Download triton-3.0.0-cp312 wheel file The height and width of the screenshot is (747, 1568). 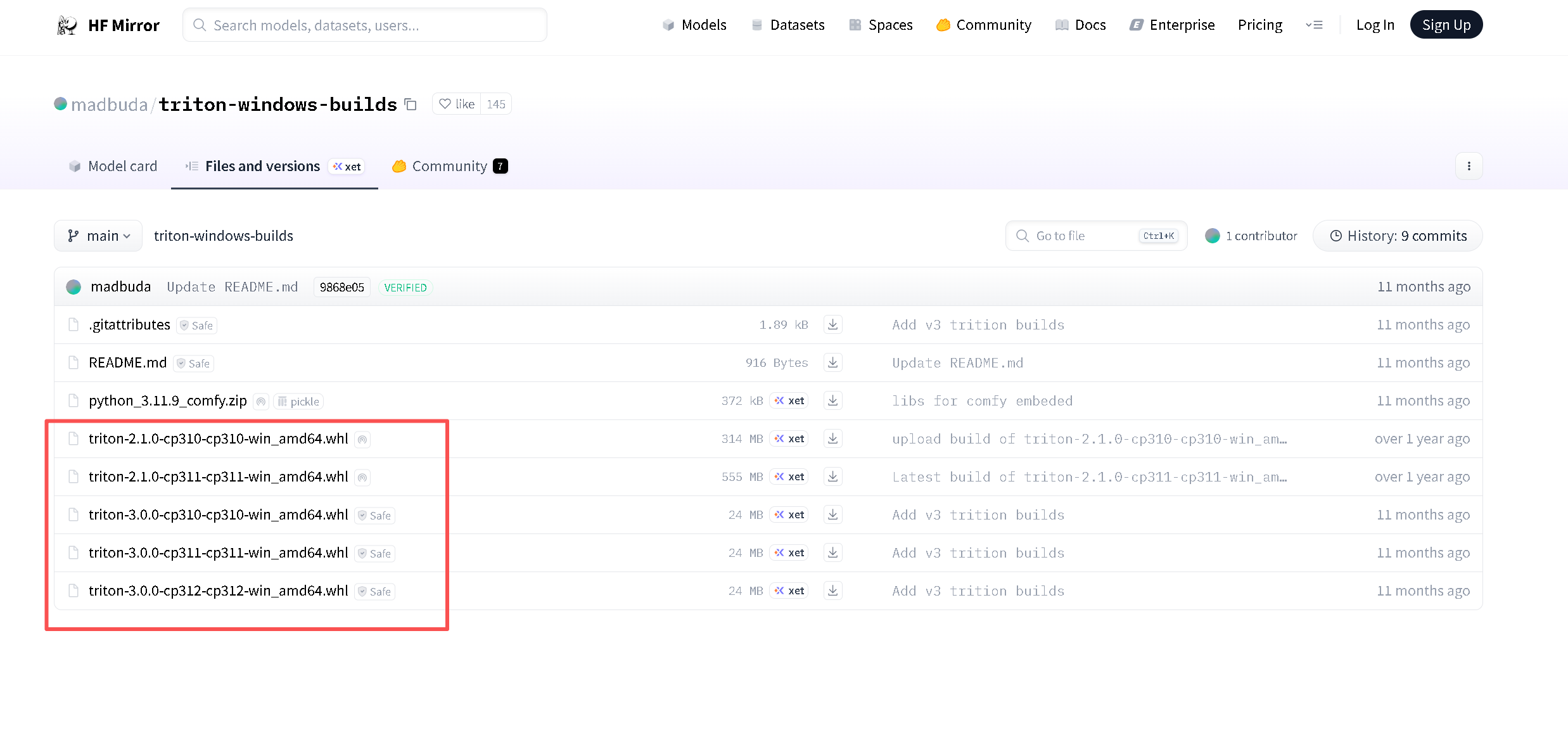point(833,591)
